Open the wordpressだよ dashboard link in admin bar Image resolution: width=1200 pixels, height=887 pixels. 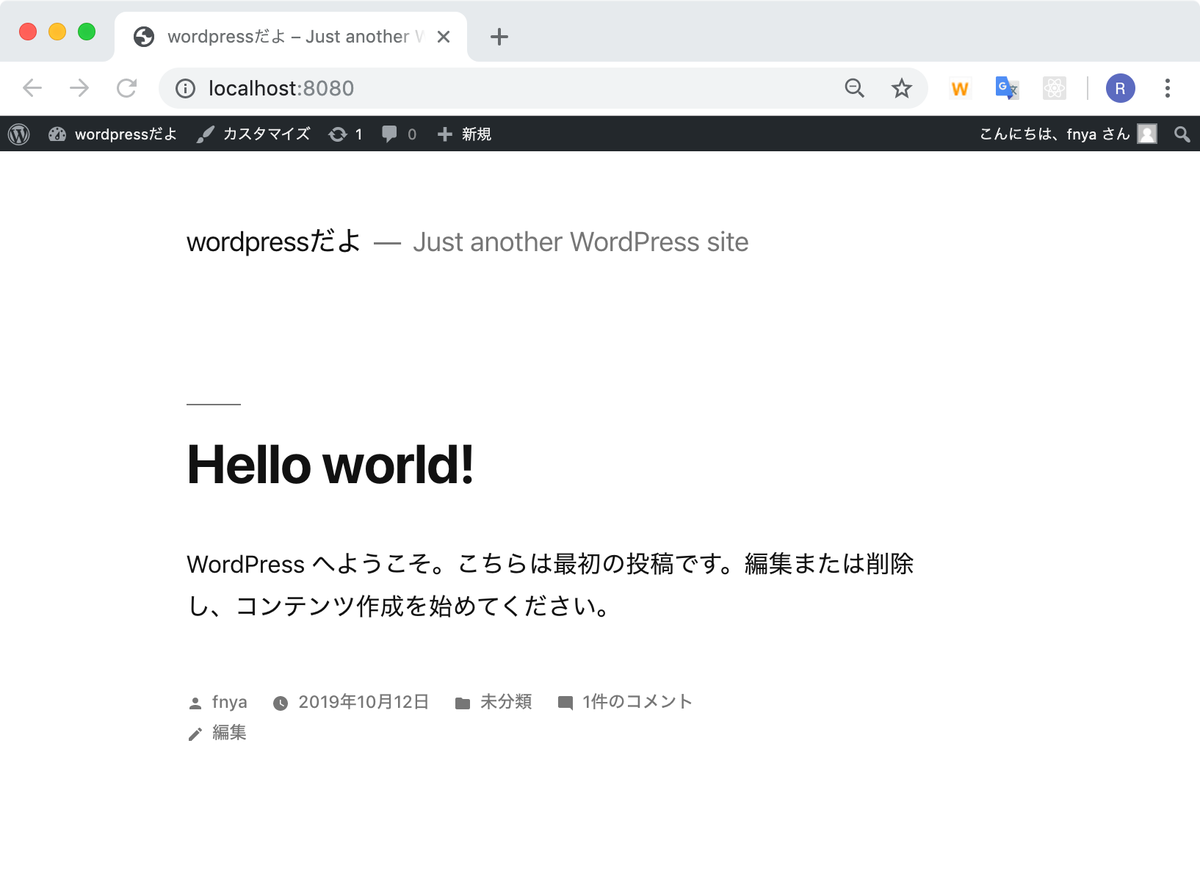tap(112, 134)
